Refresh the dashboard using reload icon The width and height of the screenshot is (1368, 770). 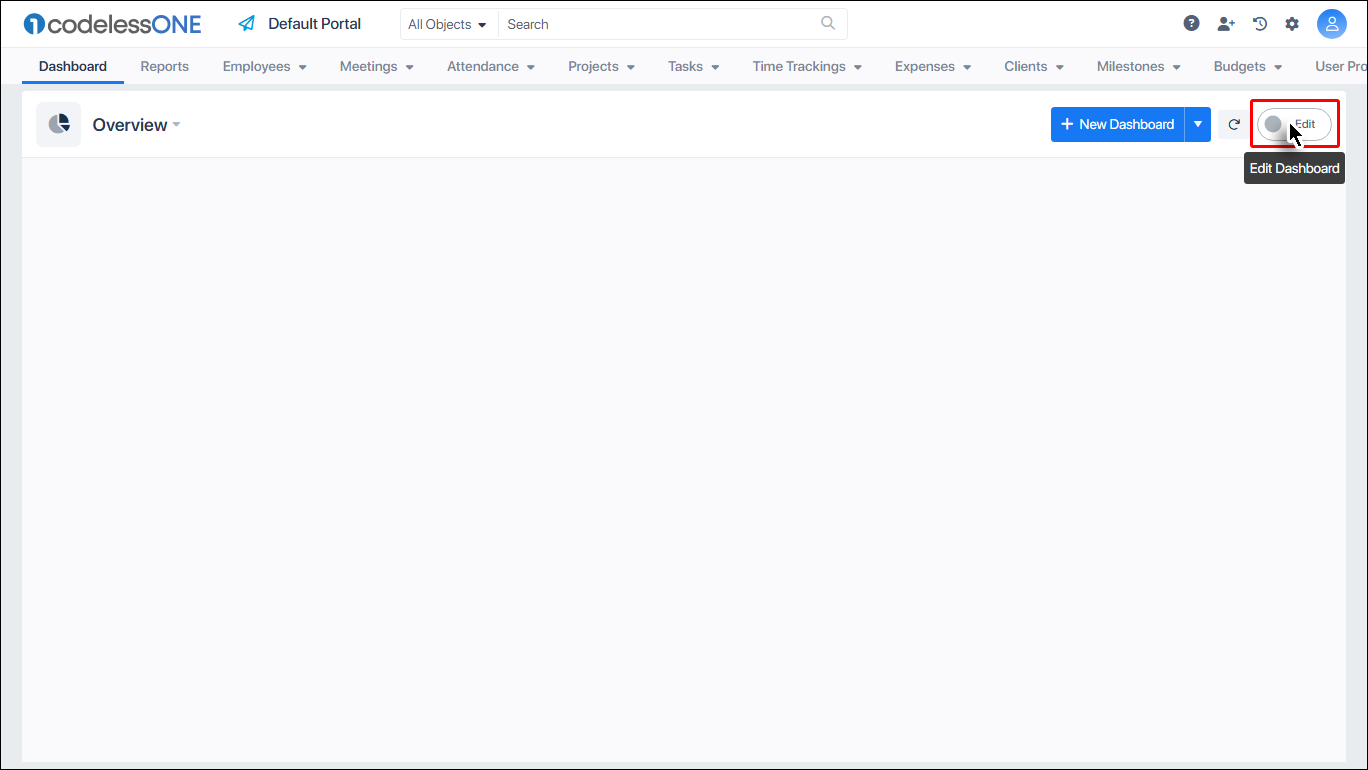(x=1233, y=124)
